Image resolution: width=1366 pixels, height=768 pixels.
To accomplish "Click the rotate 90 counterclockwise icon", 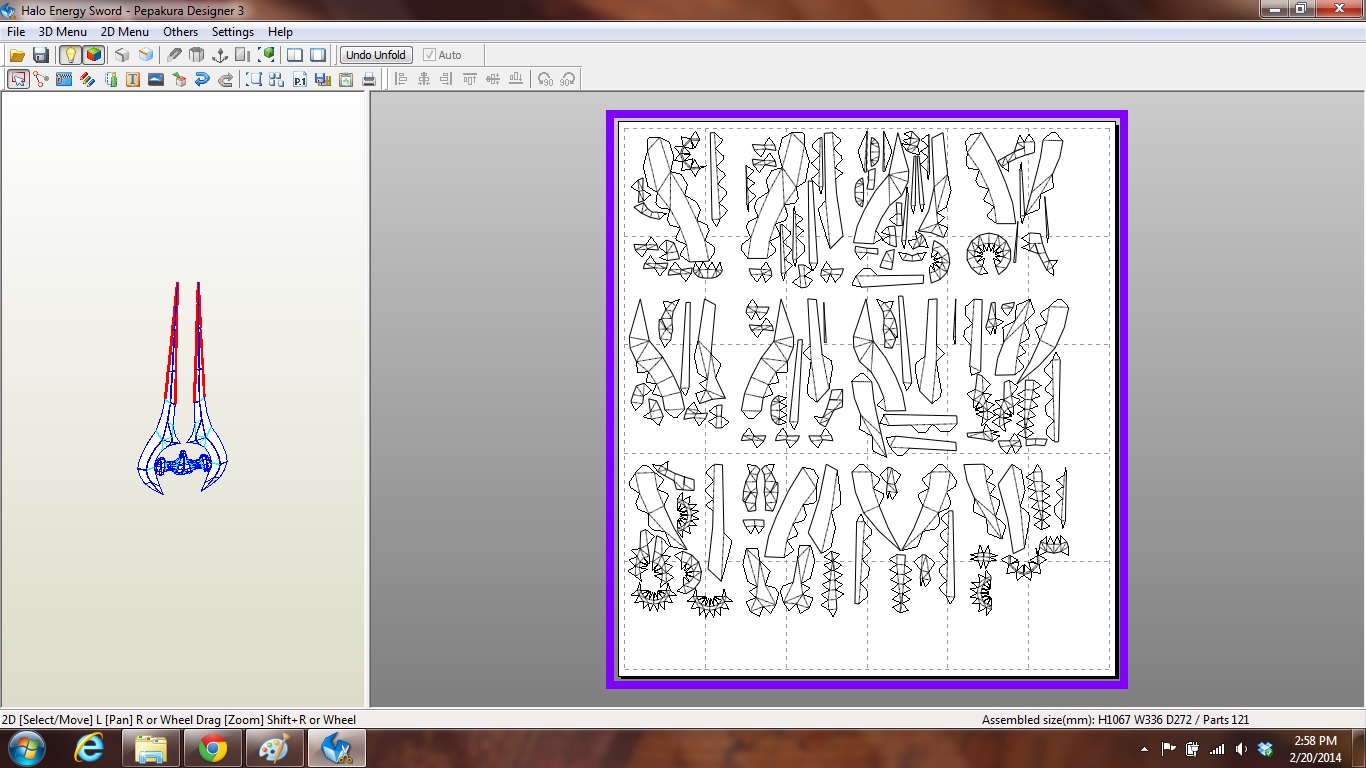I will tap(545, 79).
